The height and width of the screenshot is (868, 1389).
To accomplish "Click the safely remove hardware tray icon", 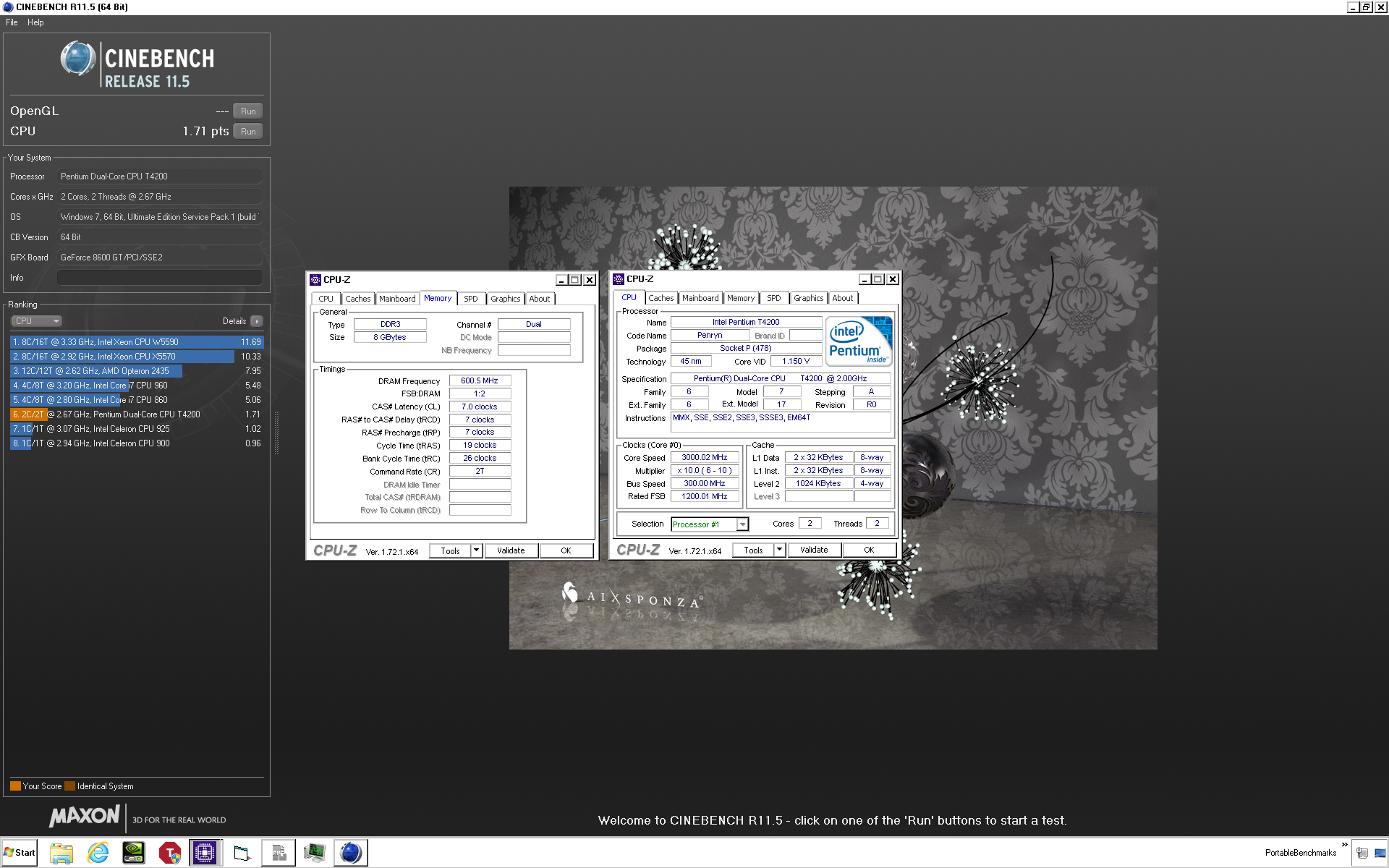I will 1362,853.
